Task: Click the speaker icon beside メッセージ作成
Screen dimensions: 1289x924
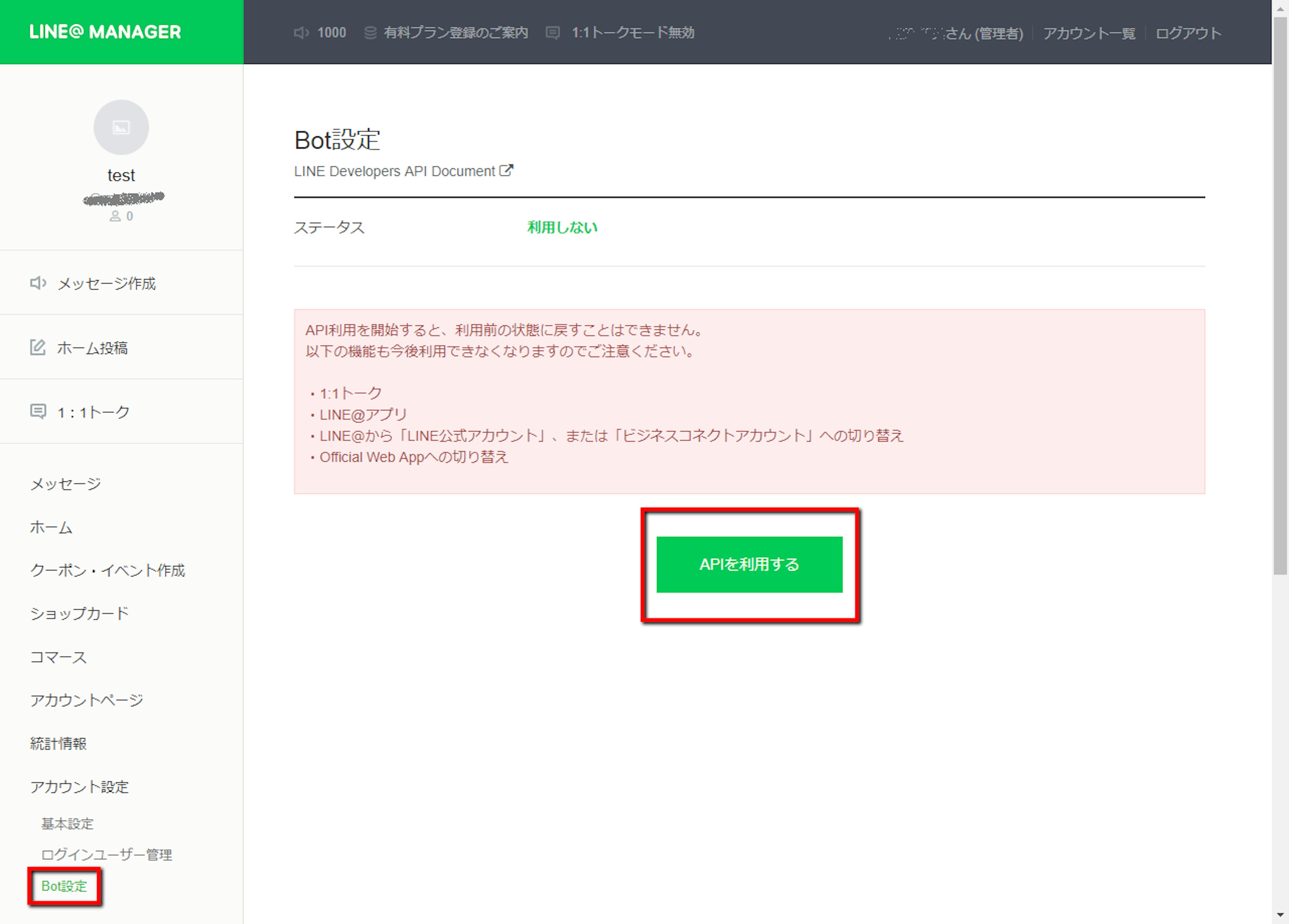Action: point(38,283)
